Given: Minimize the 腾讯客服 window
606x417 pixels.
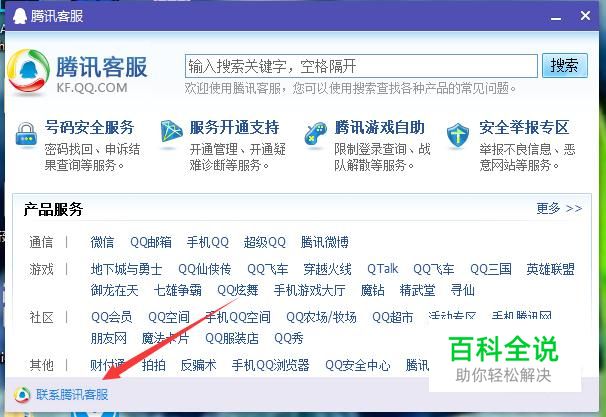Looking at the screenshot, I should click(x=556, y=17).
